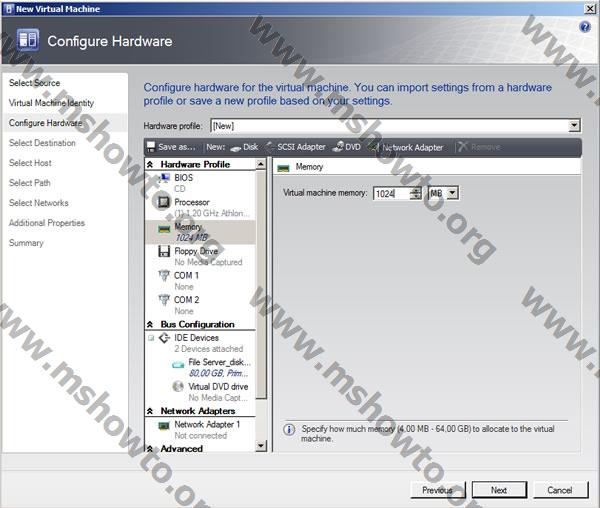The height and width of the screenshot is (508, 600).
Task: Collapse the Advanced section
Action: pyautogui.click(x=150, y=448)
